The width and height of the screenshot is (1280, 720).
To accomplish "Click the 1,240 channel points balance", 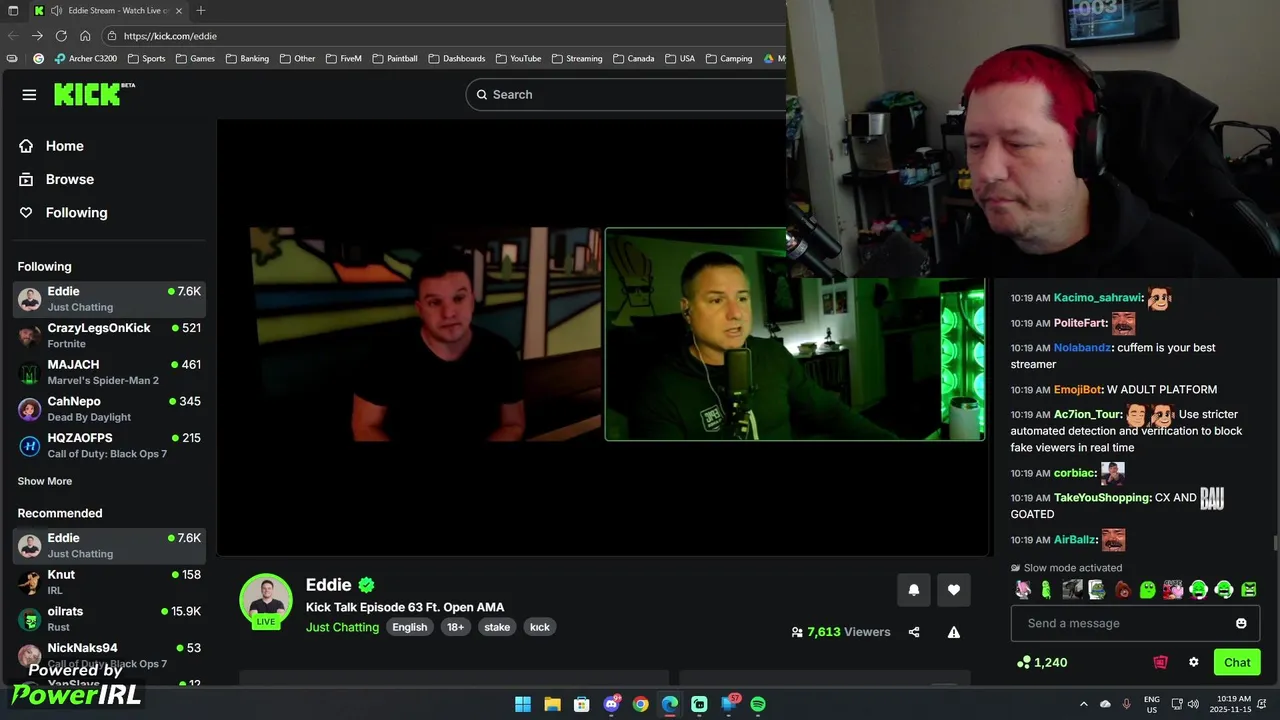I will [x=1042, y=662].
